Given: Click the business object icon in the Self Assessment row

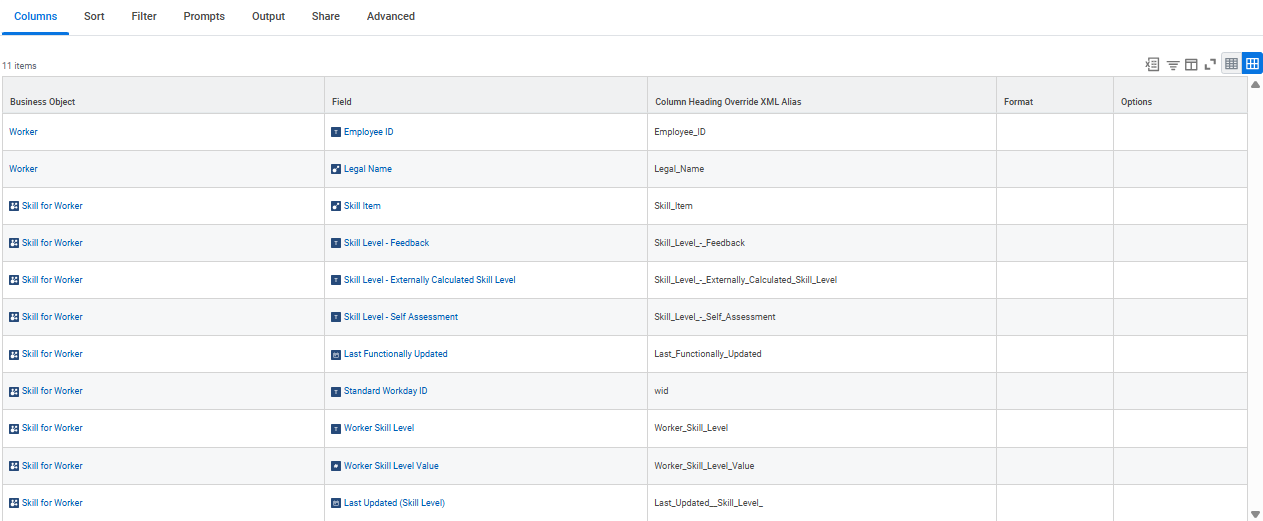Looking at the screenshot, I should (x=14, y=317).
